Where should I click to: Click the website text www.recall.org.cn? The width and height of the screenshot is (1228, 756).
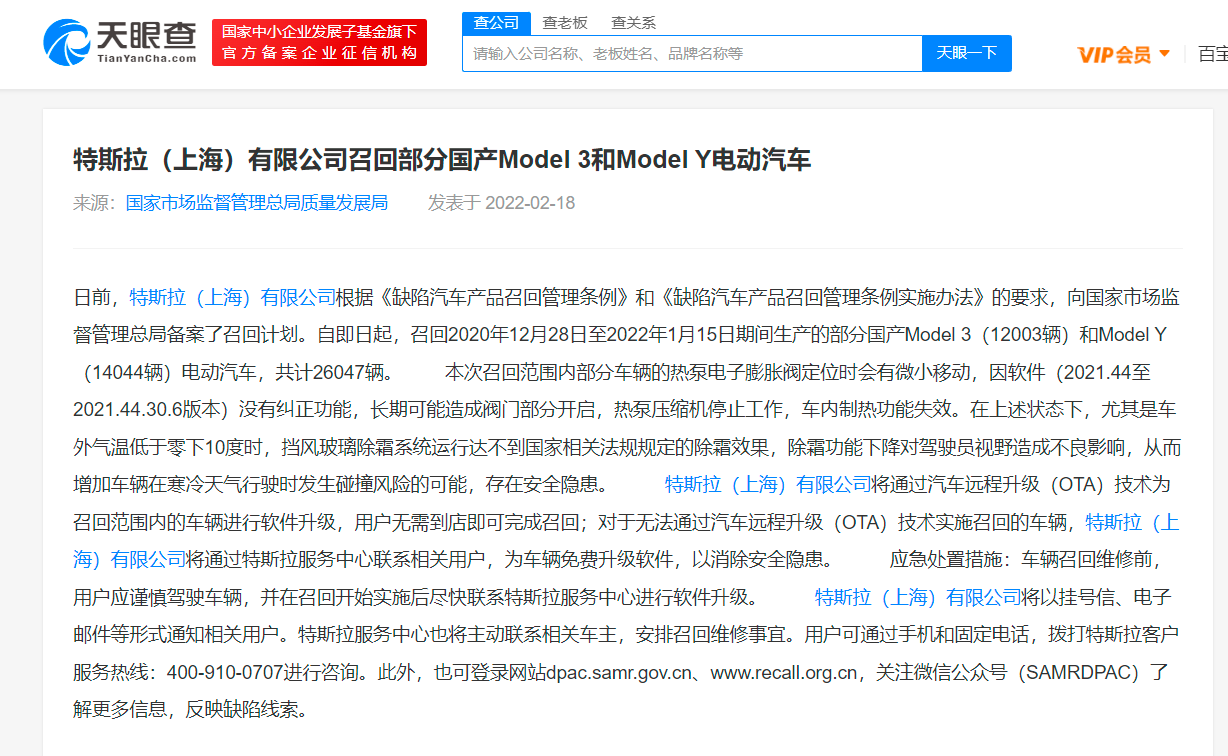click(784, 673)
